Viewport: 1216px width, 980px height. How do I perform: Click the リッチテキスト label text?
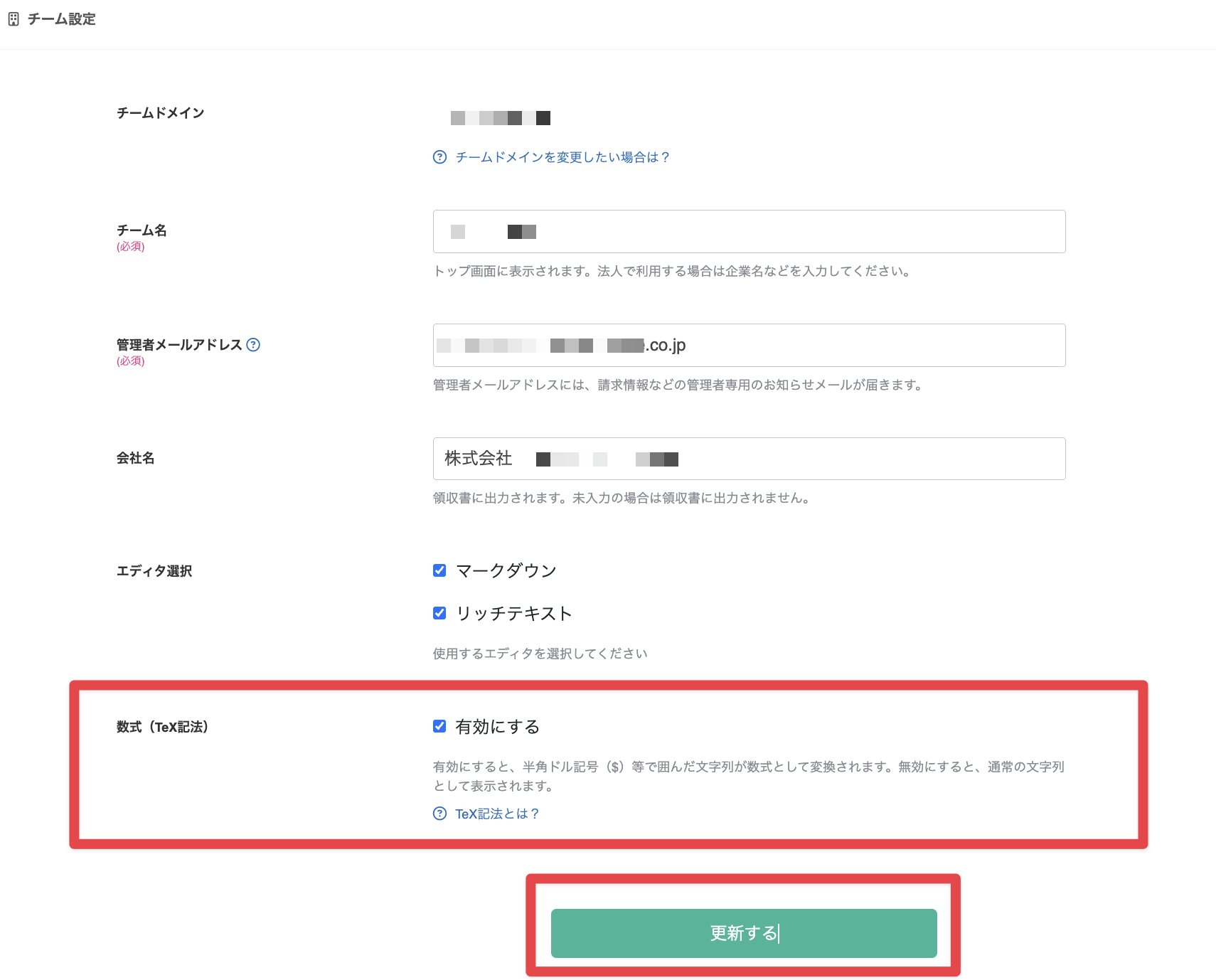(513, 613)
